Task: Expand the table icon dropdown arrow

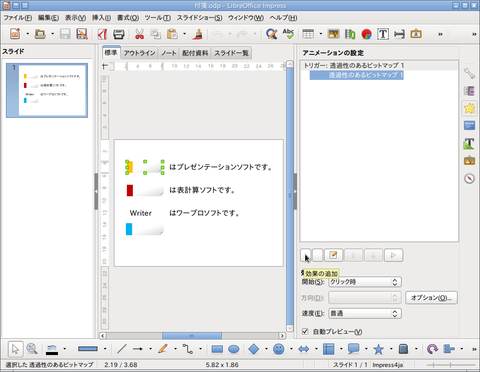Action: tap(321, 34)
